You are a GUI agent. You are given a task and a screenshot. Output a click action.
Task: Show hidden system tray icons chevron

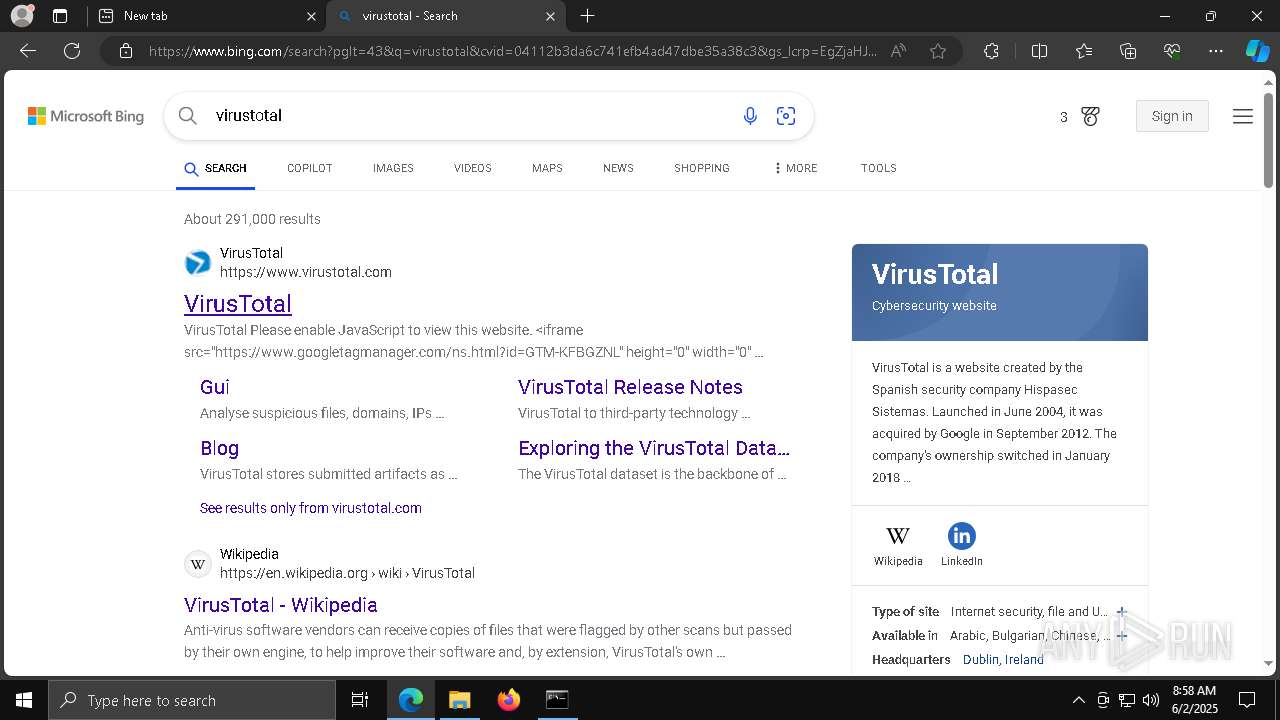pyautogui.click(x=1078, y=700)
